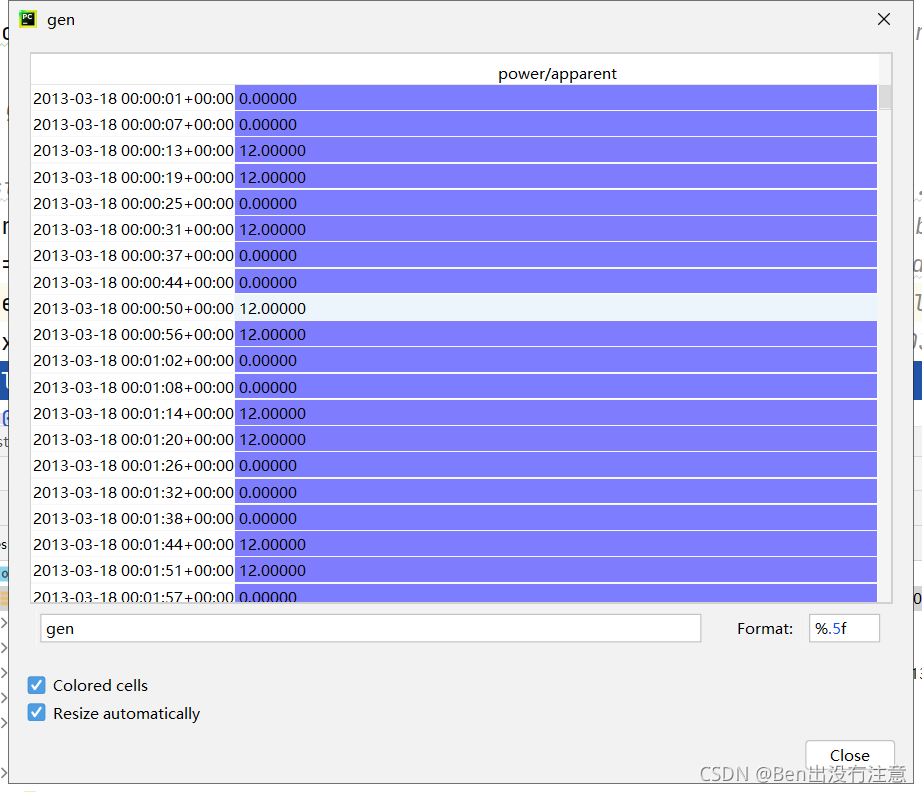Select row index 2013-03-18 00:01:02+00:00
The image size is (922, 792).
[133, 360]
